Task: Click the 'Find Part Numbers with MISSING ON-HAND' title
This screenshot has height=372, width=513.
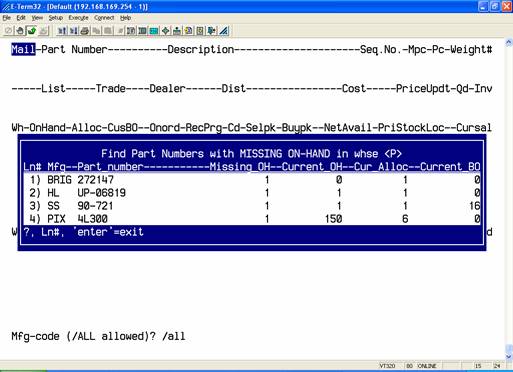Action: (x=251, y=154)
